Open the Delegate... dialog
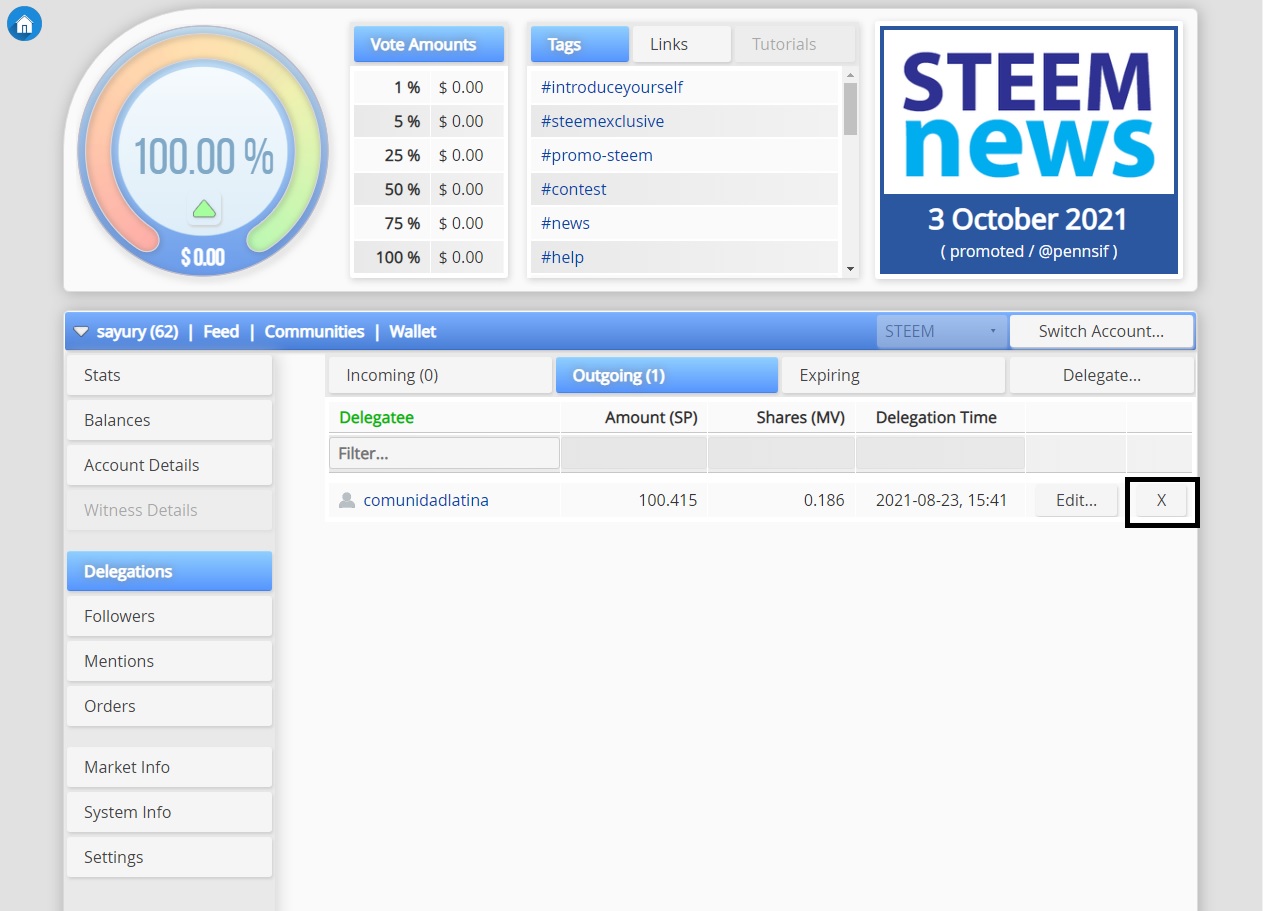This screenshot has height=911, width=1263. pyautogui.click(x=1101, y=375)
